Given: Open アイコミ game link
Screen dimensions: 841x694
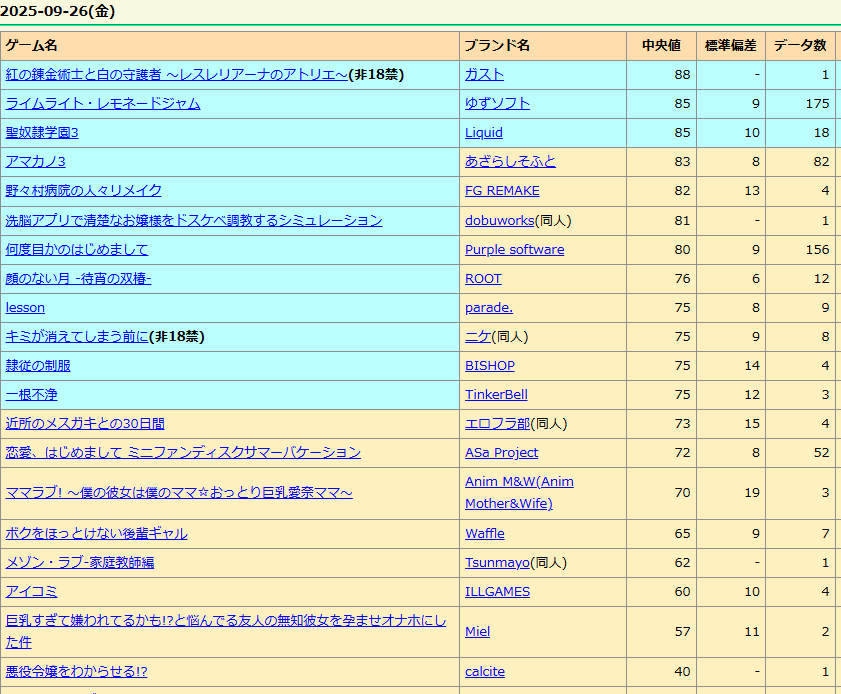Looking at the screenshot, I should [32, 591].
